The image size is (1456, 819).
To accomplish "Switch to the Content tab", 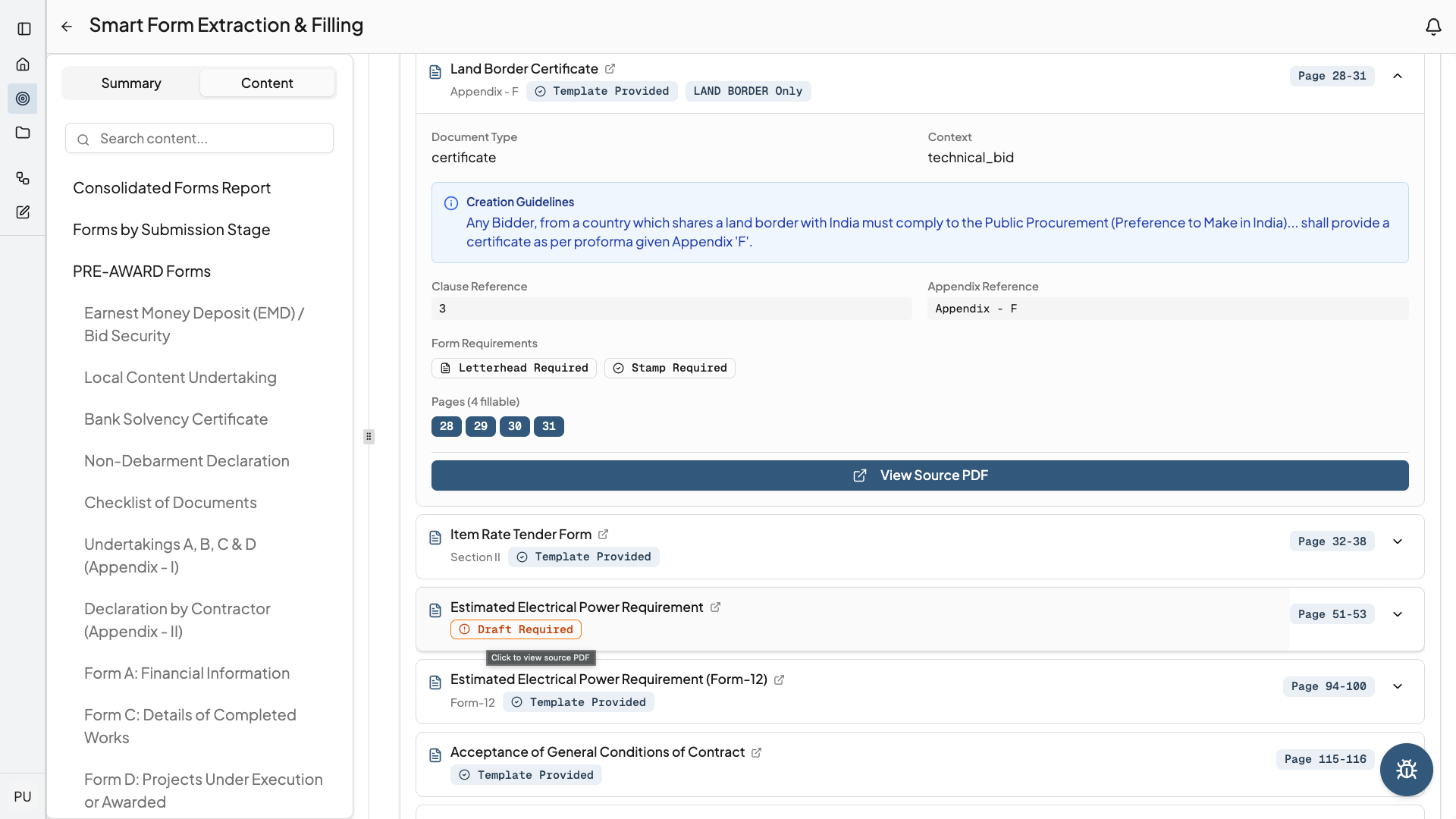I will [267, 83].
